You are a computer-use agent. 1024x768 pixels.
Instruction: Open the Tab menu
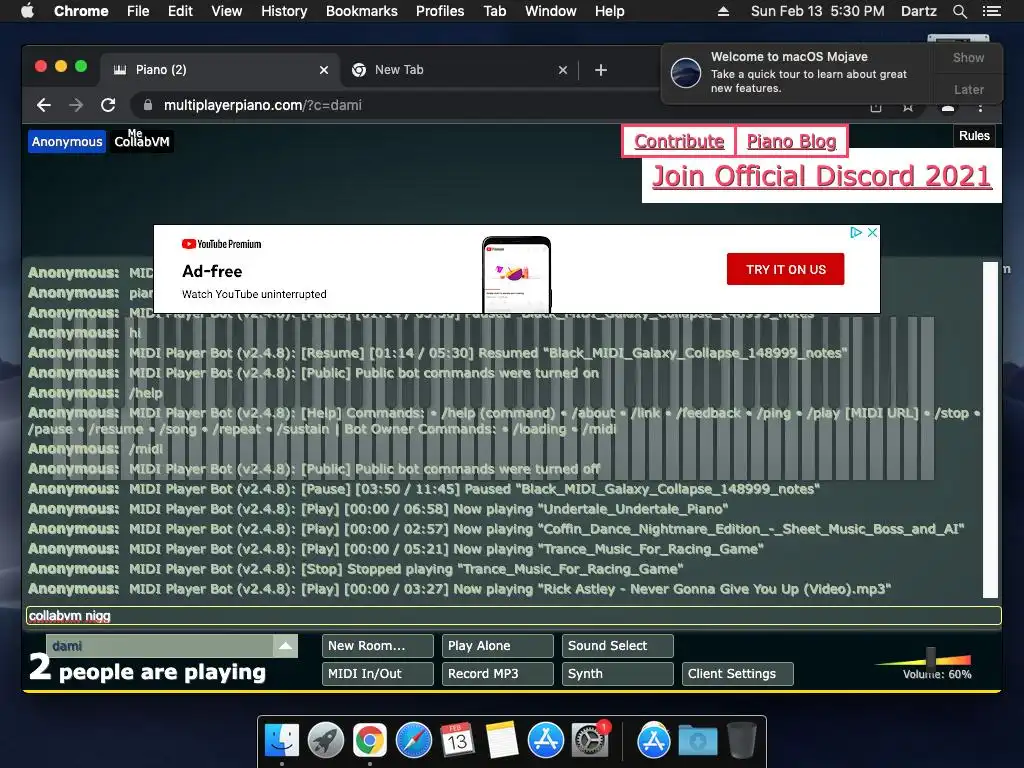click(494, 11)
